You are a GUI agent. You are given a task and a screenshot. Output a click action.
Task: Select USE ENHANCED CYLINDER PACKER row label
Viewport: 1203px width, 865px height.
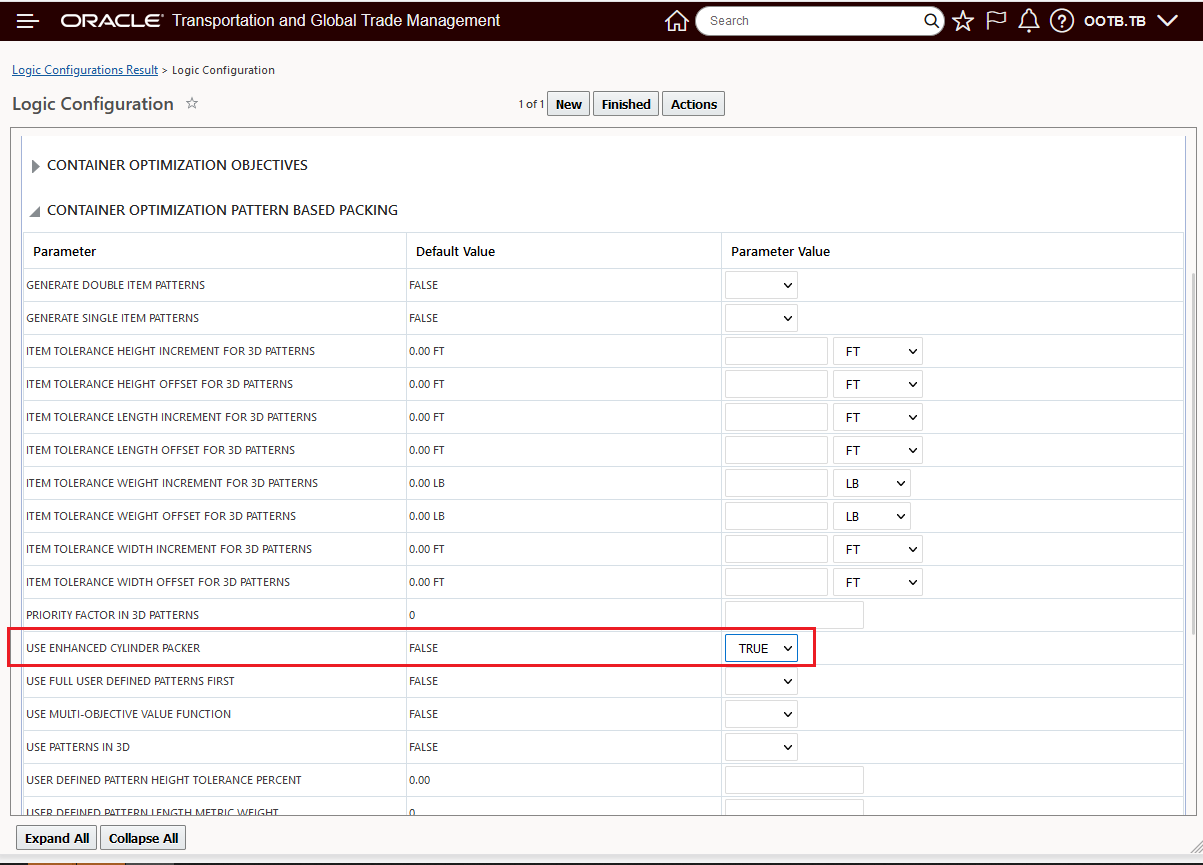coord(113,648)
